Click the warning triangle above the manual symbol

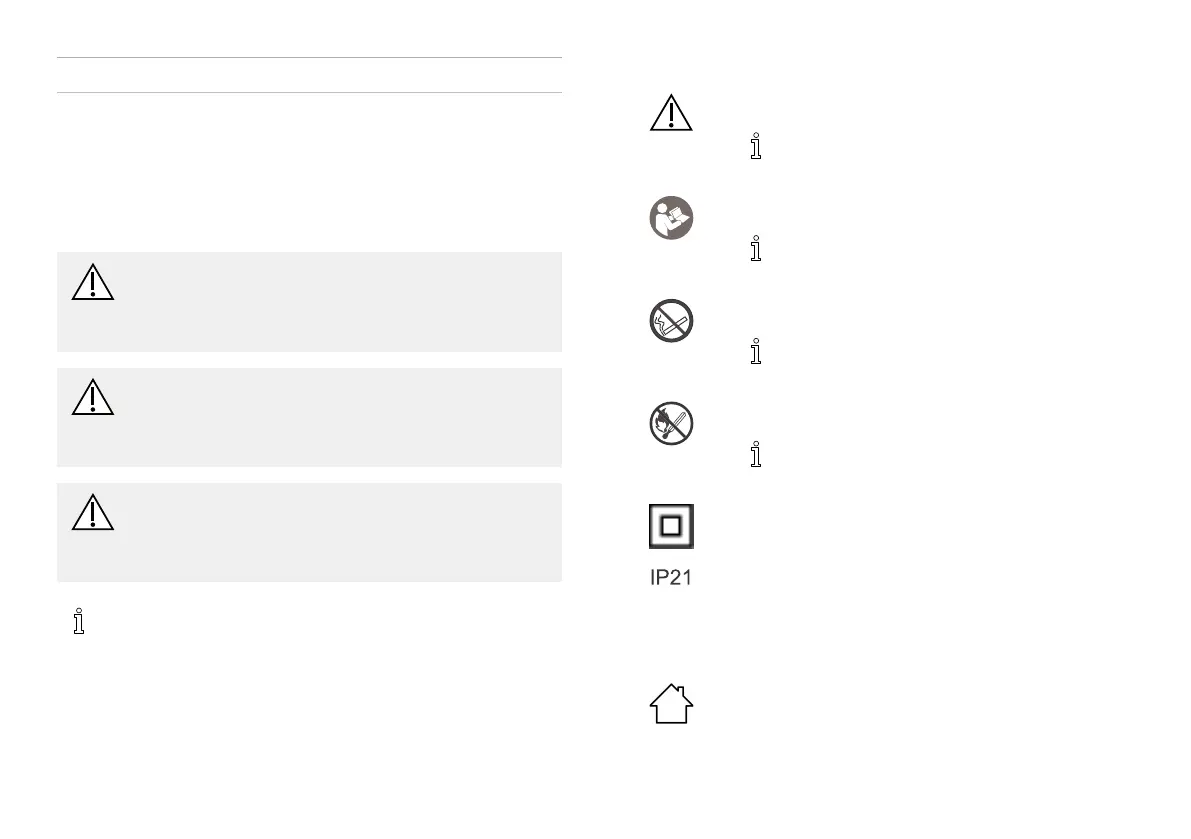click(671, 113)
